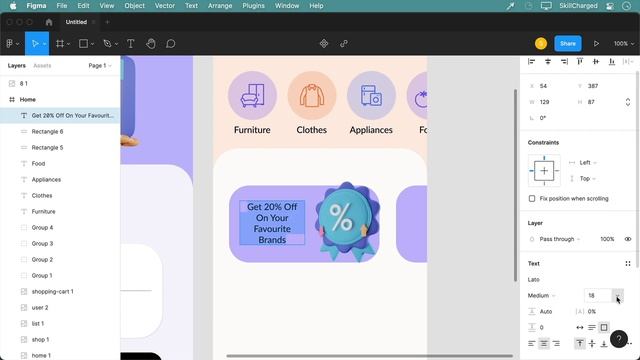Align selection to the top
The height and width of the screenshot is (360, 640).
pos(580,62)
